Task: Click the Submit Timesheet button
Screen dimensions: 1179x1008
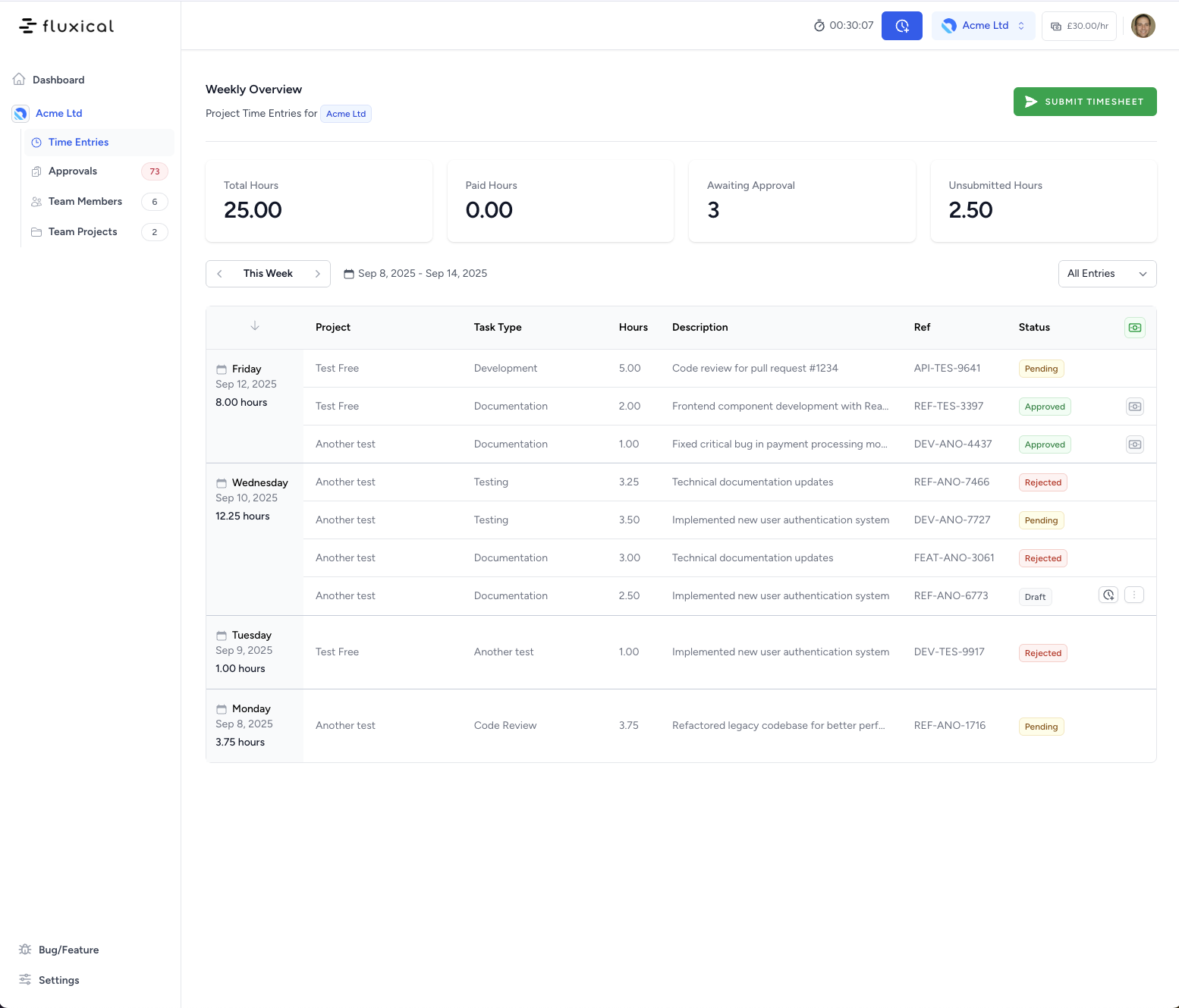Action: click(x=1084, y=102)
